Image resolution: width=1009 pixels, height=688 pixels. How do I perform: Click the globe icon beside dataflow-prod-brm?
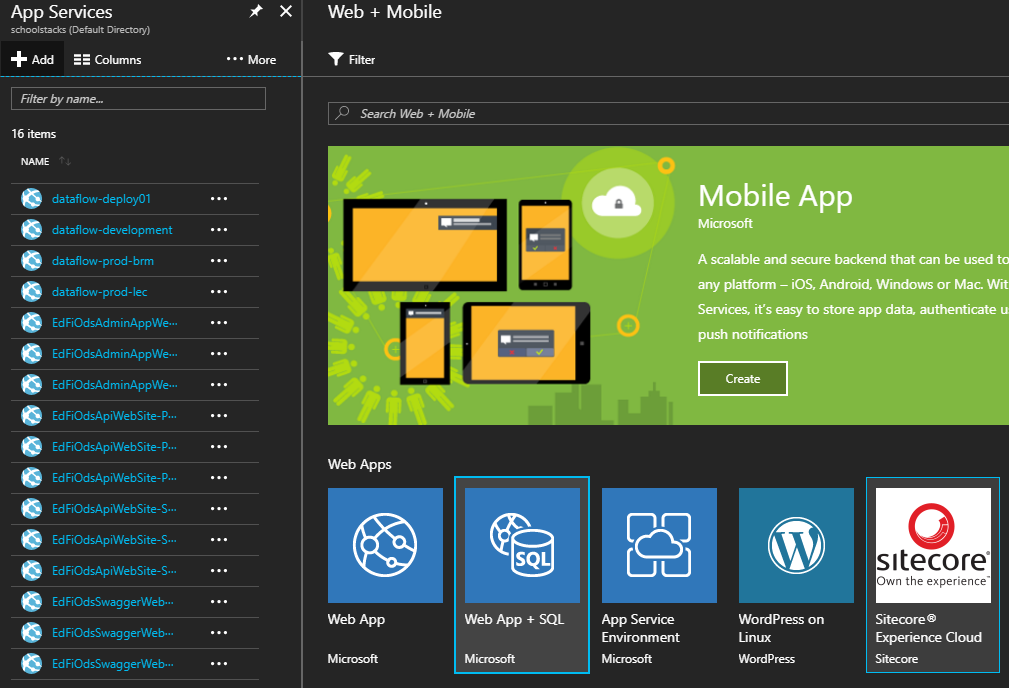[x=32, y=261]
